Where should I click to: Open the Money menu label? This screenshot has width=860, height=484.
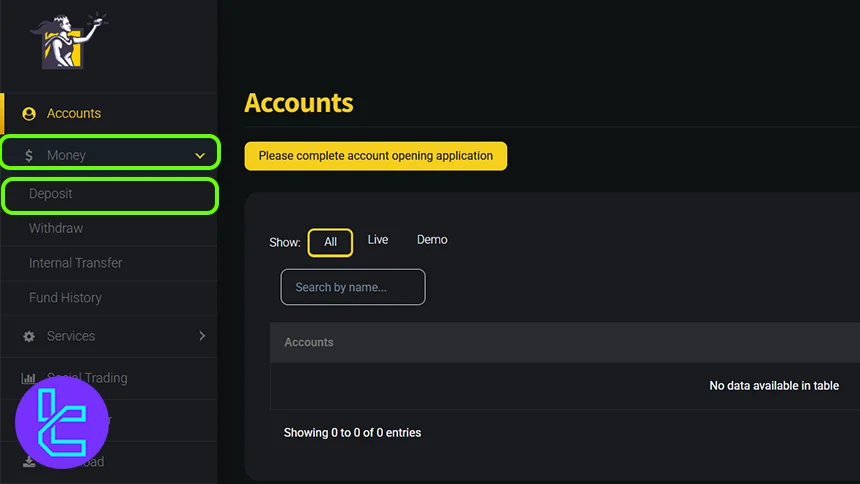pos(66,155)
